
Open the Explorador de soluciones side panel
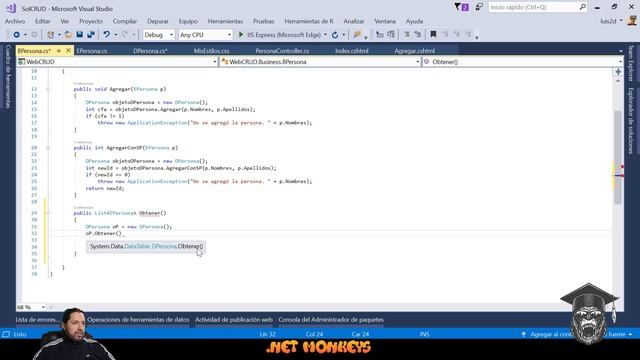point(631,121)
